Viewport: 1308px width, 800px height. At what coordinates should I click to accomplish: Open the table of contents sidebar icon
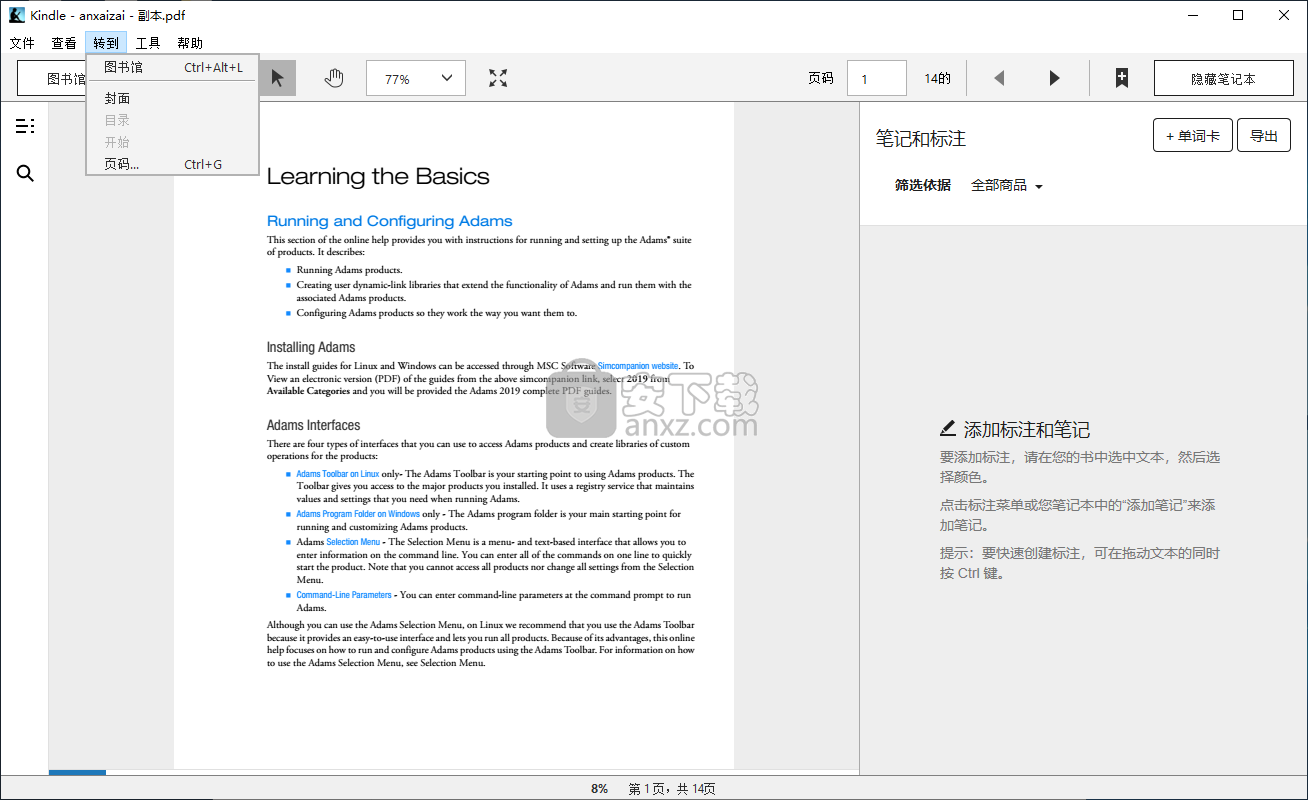(25, 126)
